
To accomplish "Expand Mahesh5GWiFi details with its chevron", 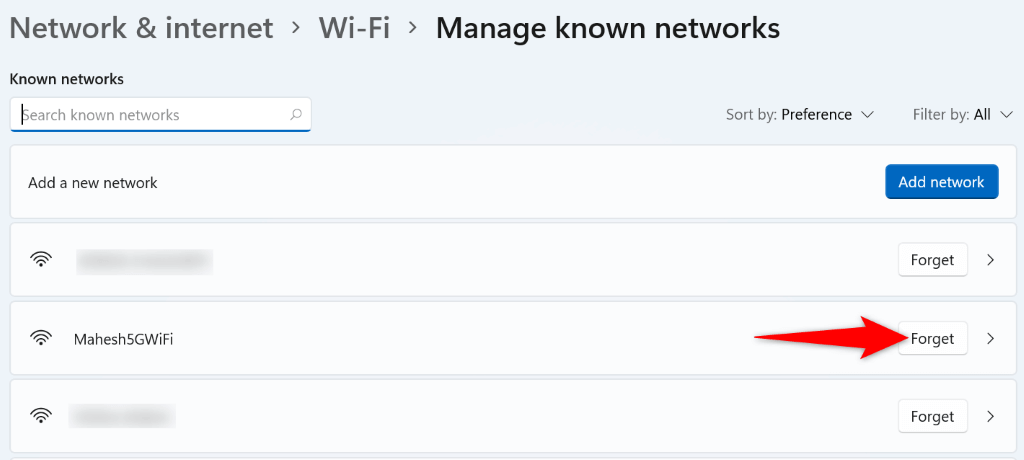I will [x=991, y=339].
